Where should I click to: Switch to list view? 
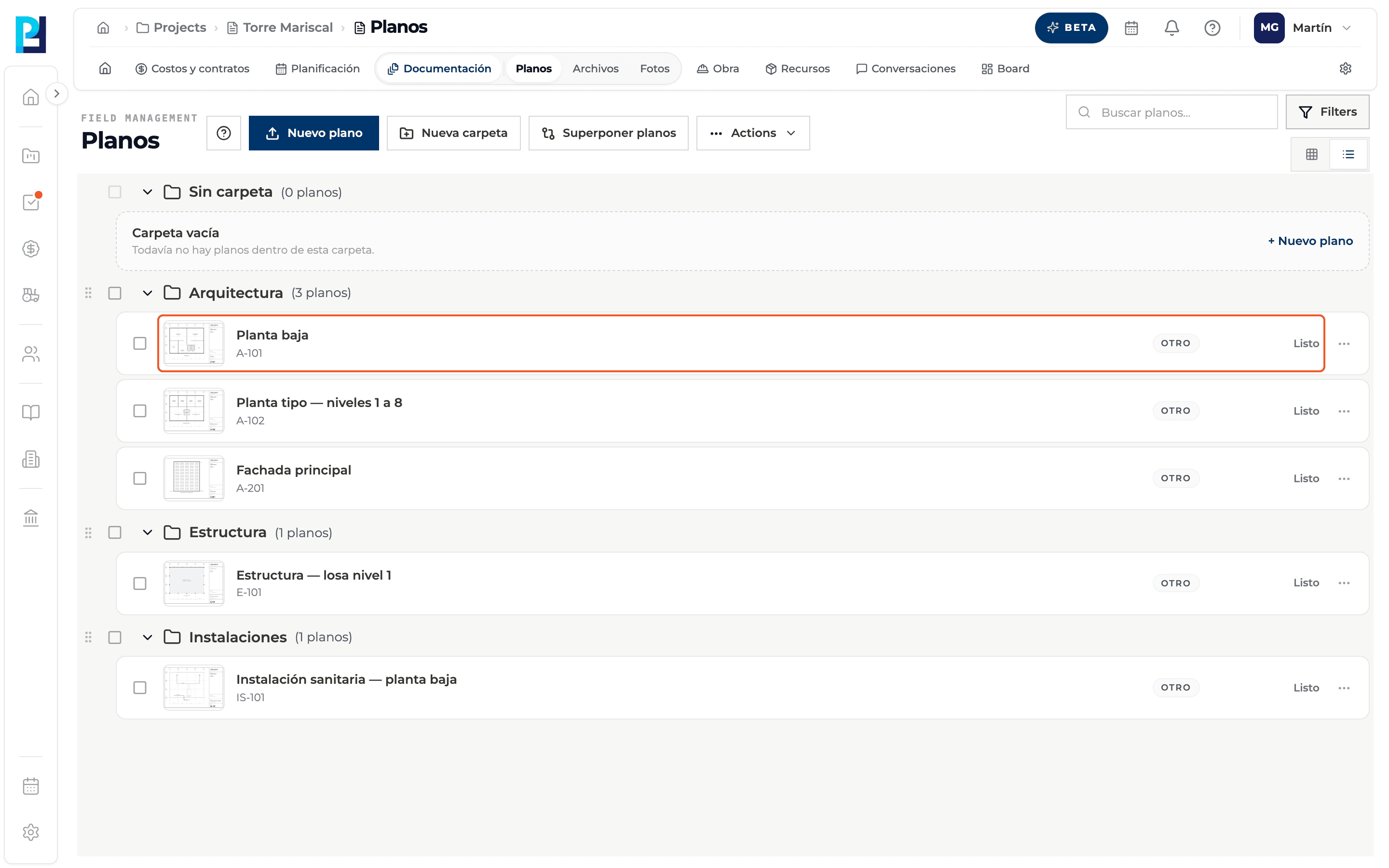1348,154
